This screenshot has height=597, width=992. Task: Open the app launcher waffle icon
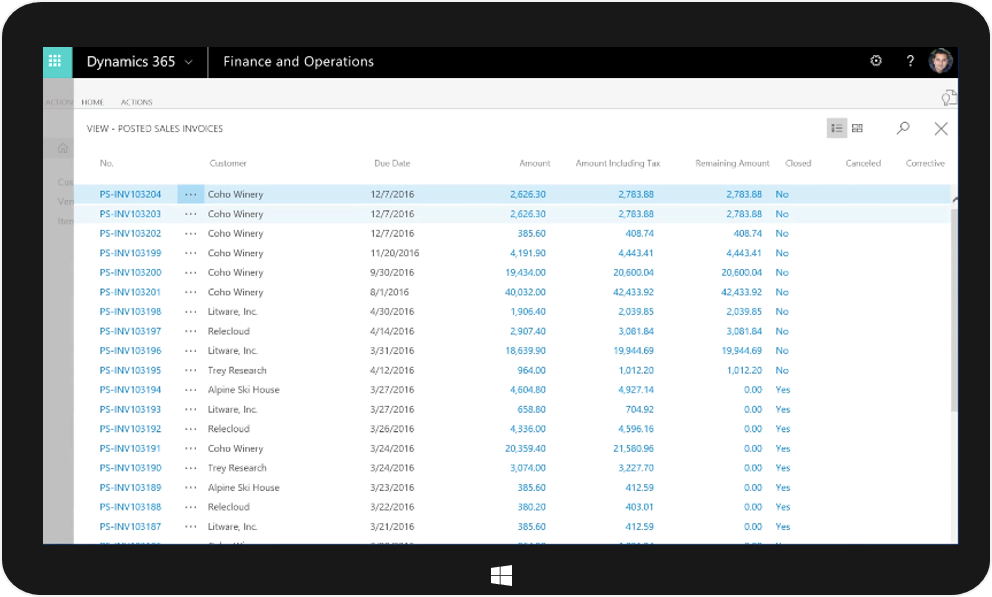point(58,61)
